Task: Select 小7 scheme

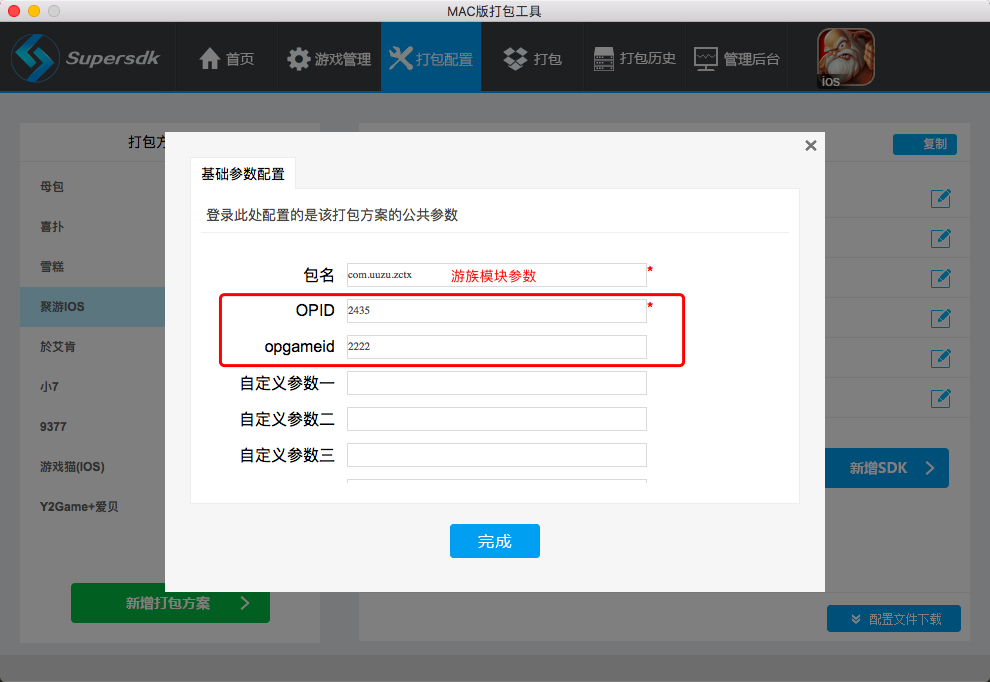Action: (92, 386)
